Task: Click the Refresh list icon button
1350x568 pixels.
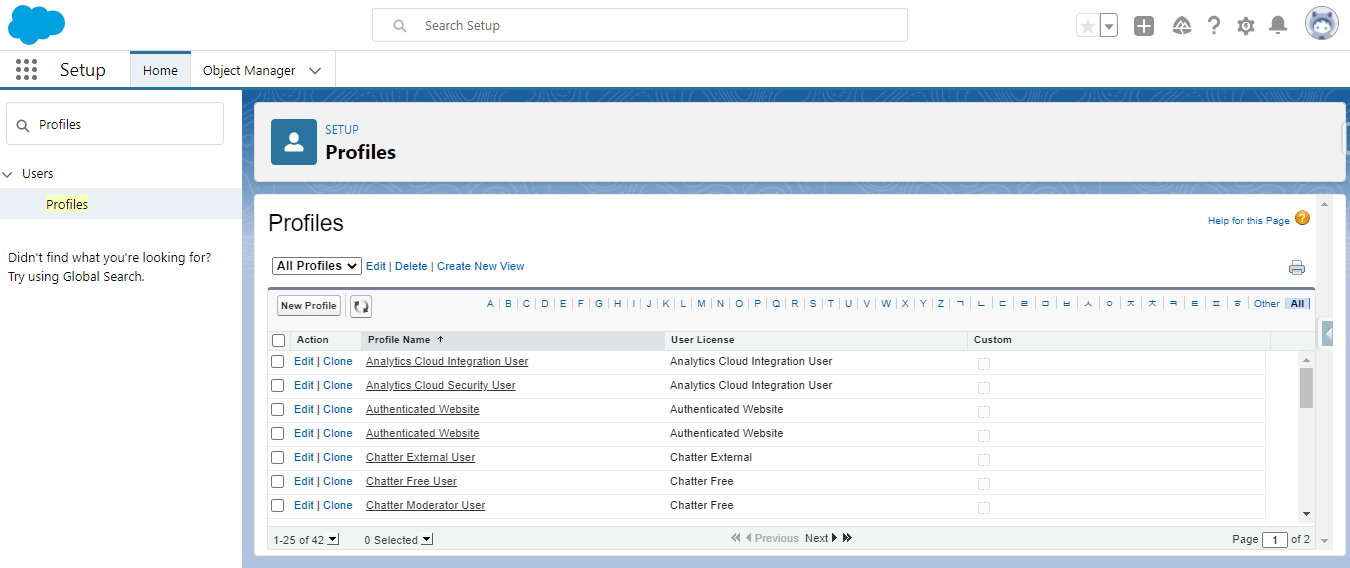Action: click(360, 306)
